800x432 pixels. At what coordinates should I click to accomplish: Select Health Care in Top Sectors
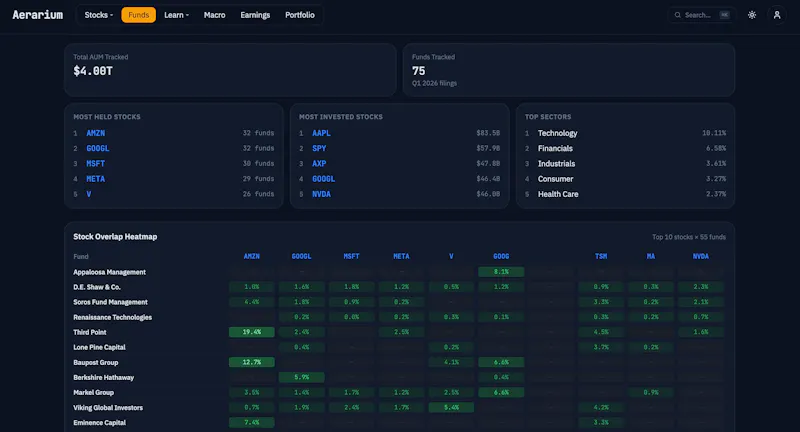pyautogui.click(x=558, y=194)
